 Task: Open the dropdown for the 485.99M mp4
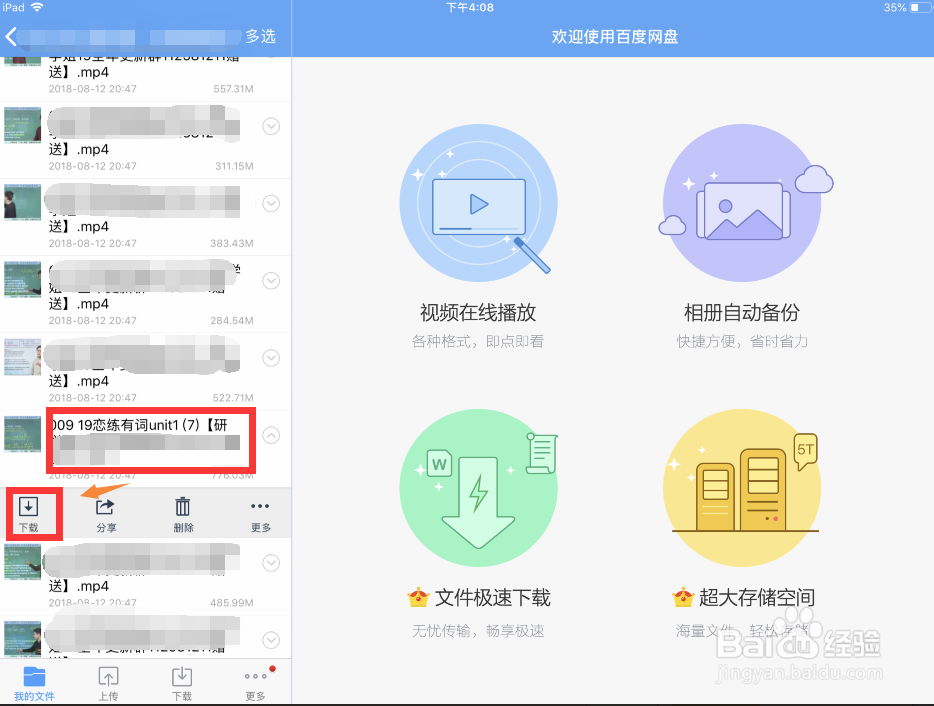[x=271, y=562]
